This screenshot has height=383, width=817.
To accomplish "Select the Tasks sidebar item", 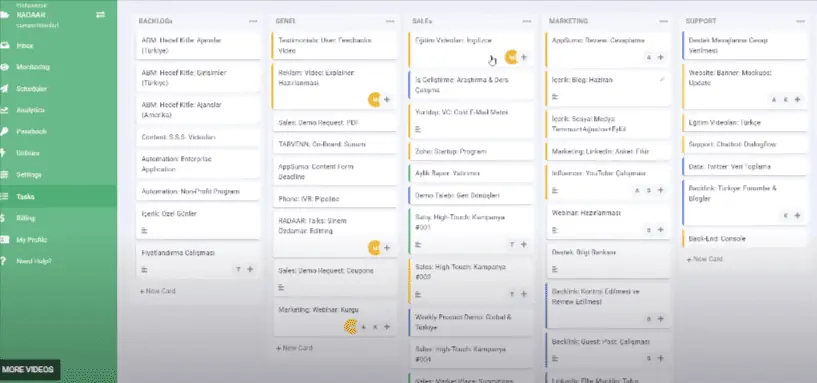I will tap(58, 196).
